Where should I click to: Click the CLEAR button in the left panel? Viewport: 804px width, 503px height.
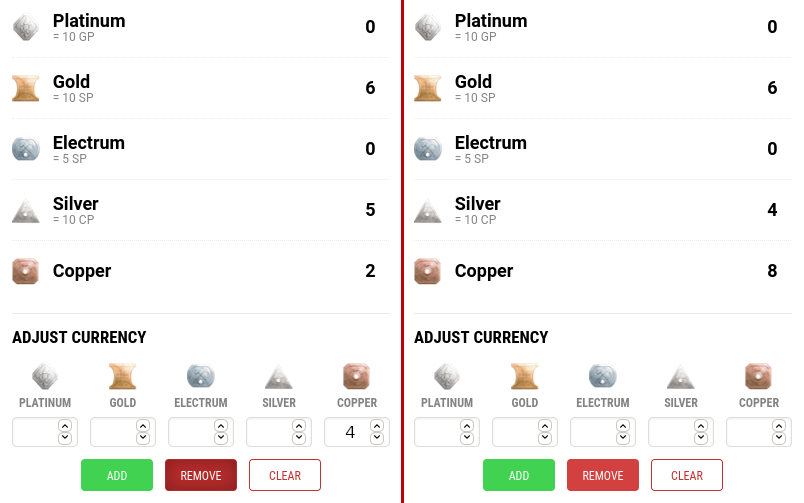285,475
